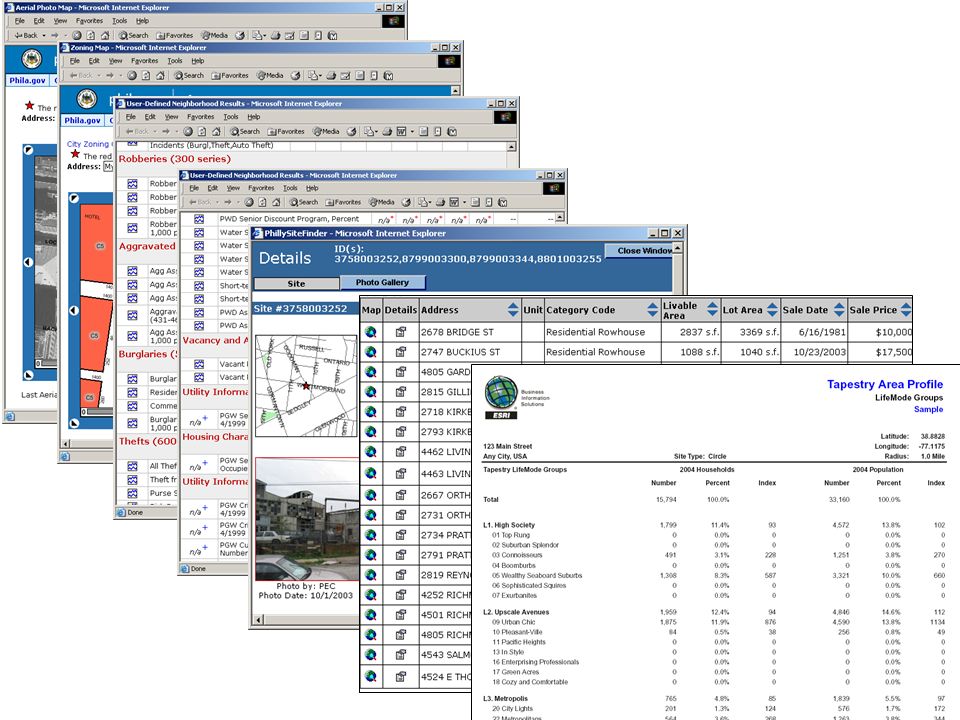Open chart icon for PWD Senior Discount Program row
The height and width of the screenshot is (720, 960).
point(199,219)
